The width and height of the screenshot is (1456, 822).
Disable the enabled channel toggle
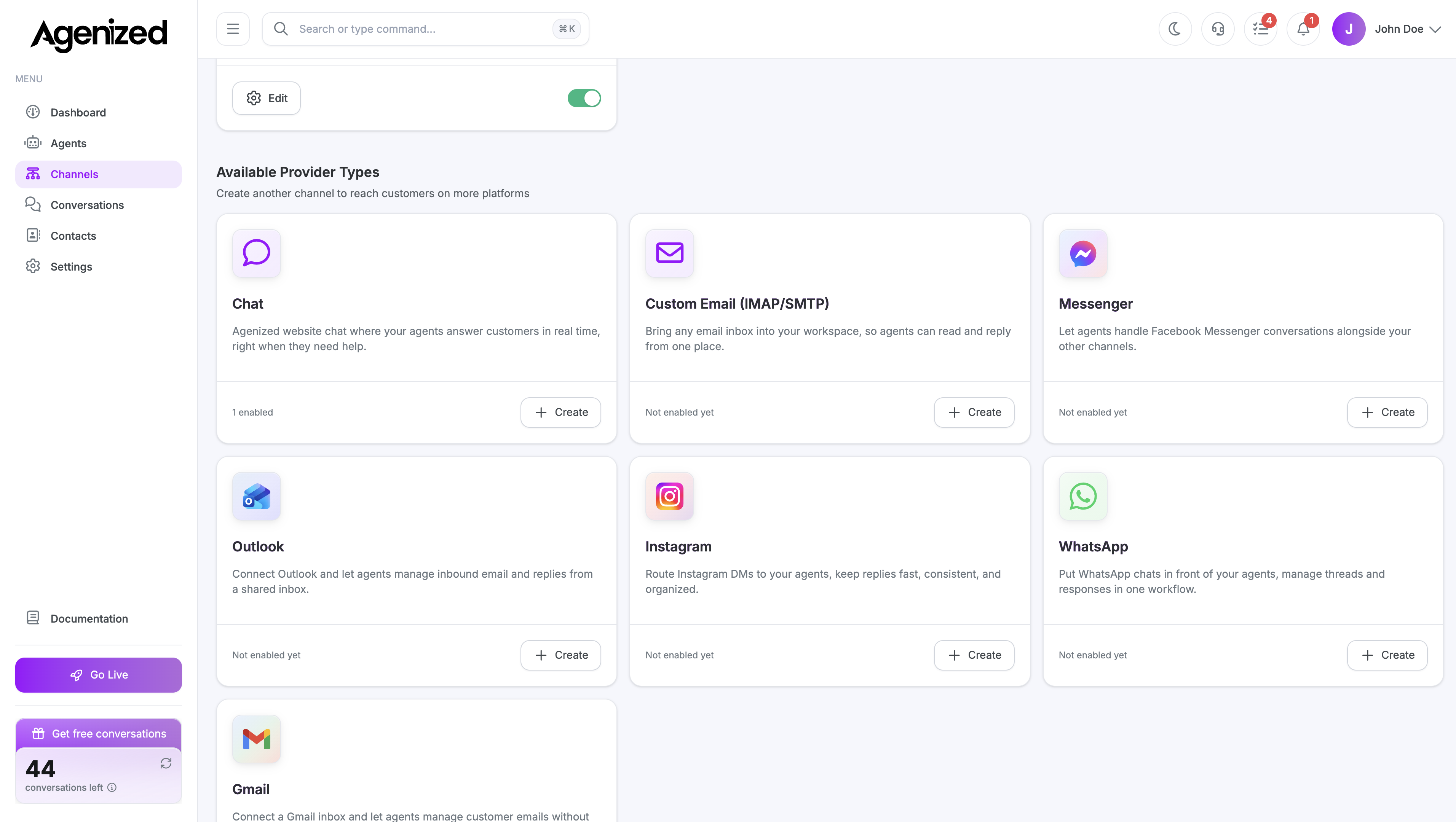pyautogui.click(x=584, y=98)
